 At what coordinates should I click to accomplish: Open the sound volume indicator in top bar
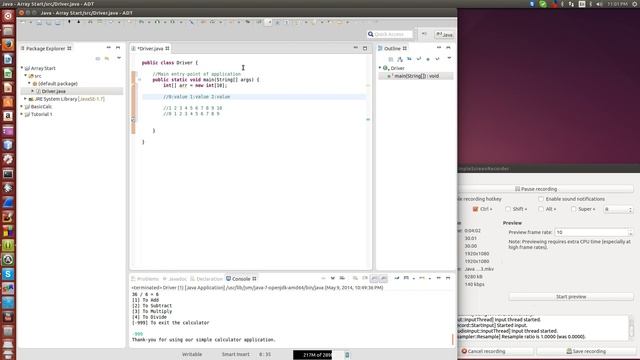pyautogui.click(x=599, y=4)
